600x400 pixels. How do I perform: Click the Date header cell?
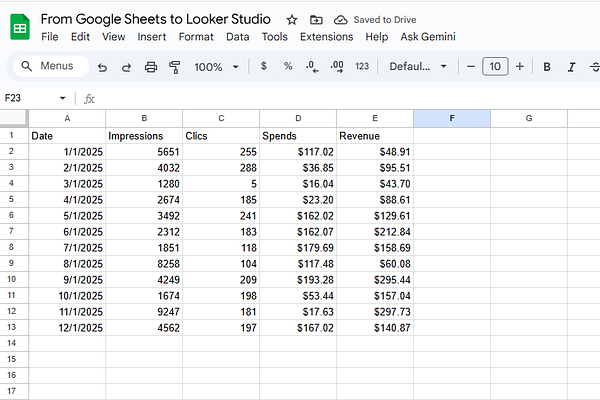click(x=67, y=136)
